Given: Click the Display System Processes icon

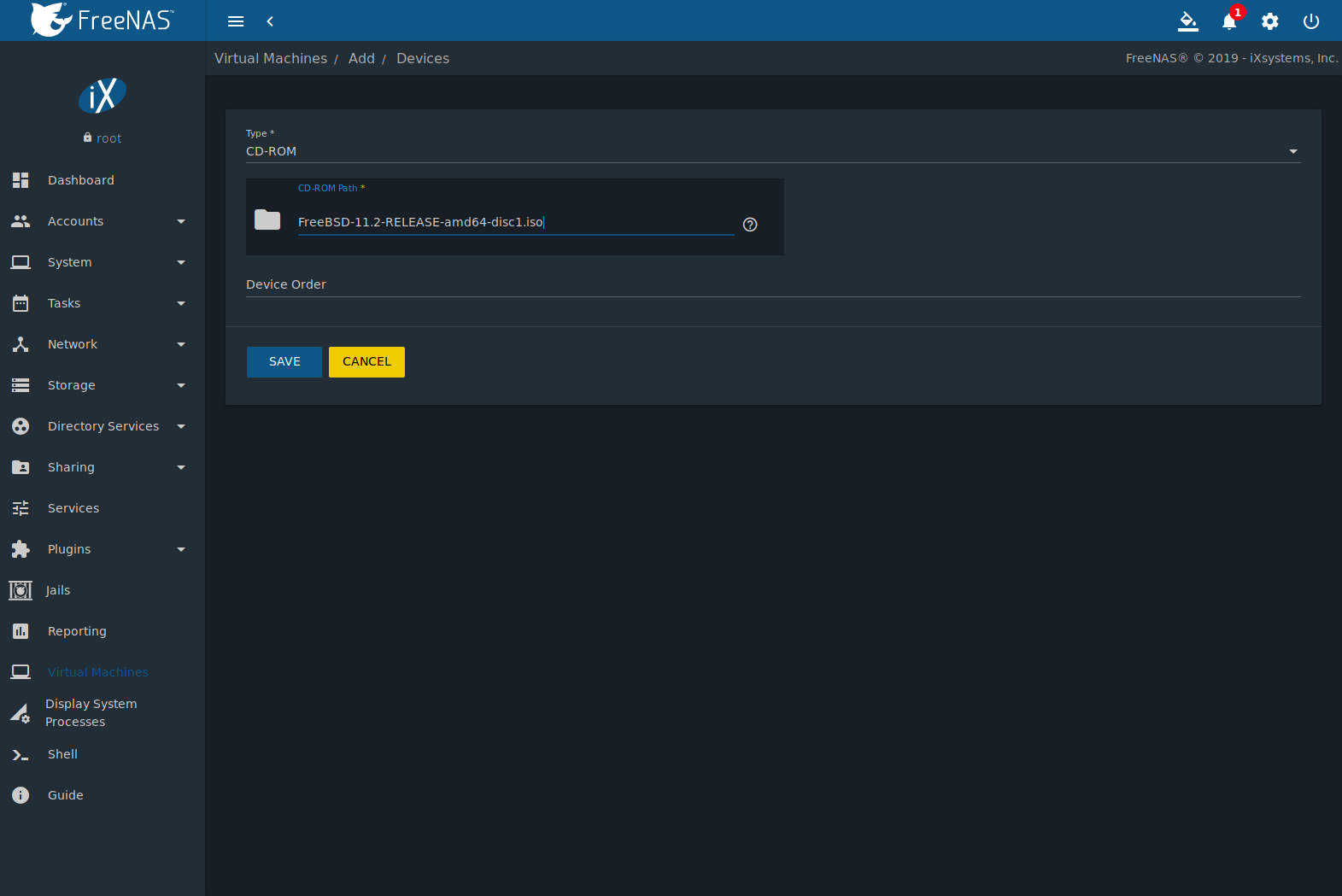Looking at the screenshot, I should 21,712.
